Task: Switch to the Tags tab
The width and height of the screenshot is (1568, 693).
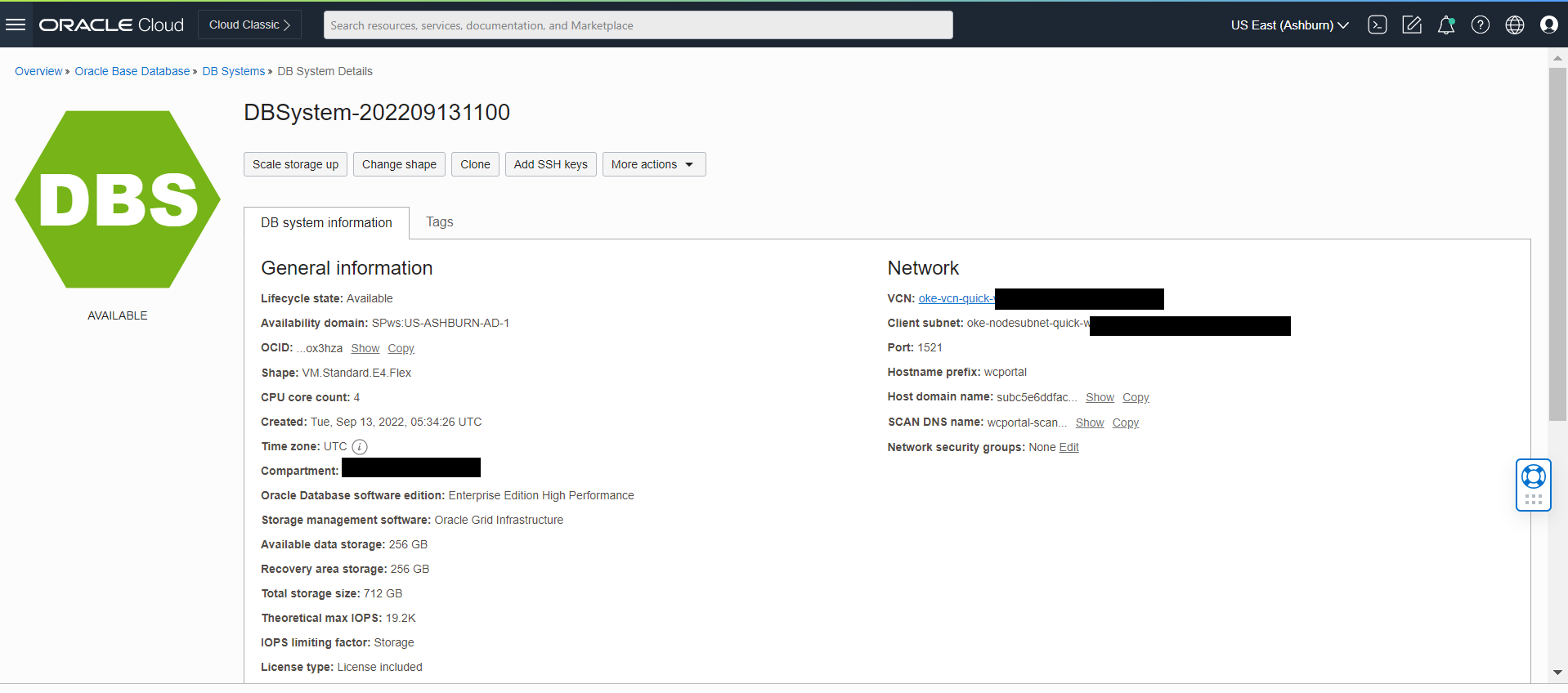Action: (440, 222)
